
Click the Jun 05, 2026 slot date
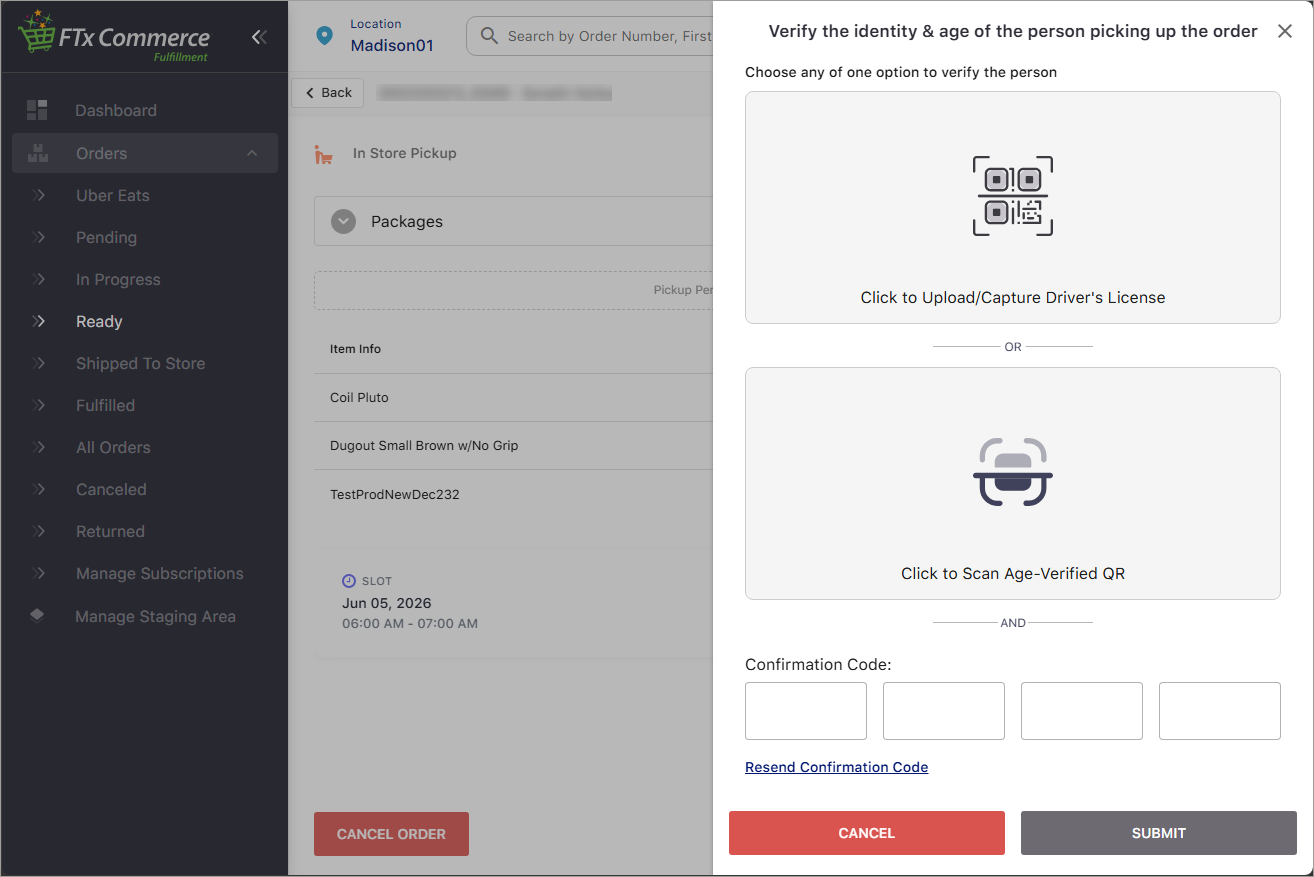click(x=387, y=604)
